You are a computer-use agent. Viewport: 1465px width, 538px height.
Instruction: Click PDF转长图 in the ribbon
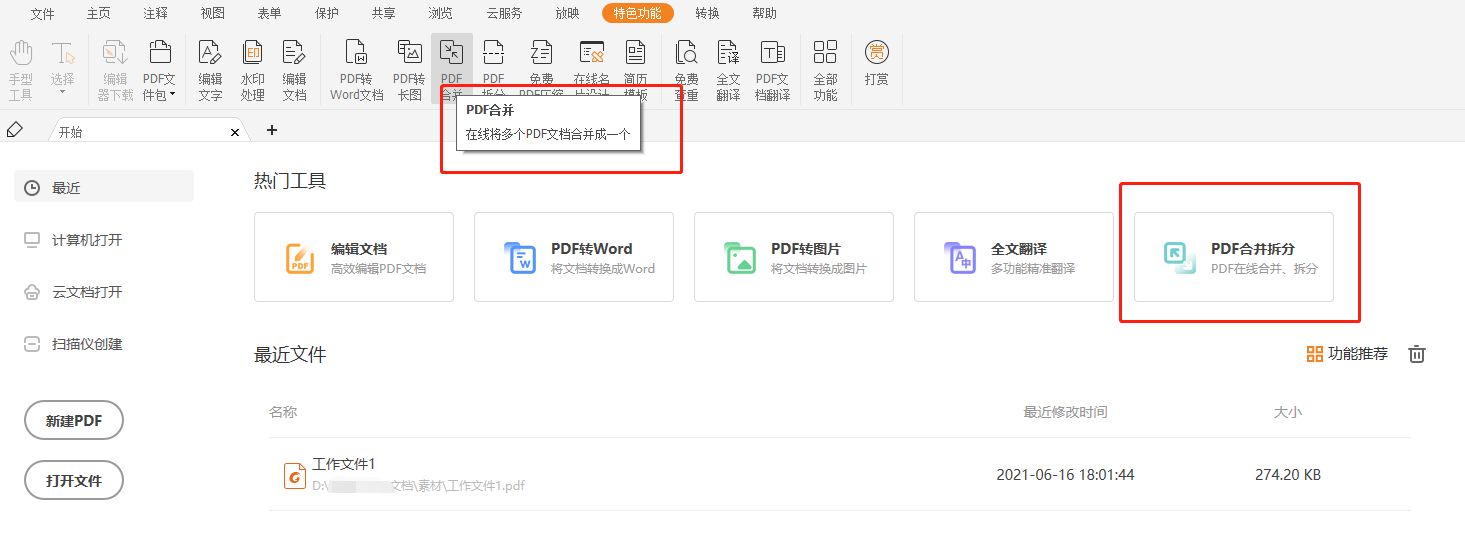pos(408,69)
